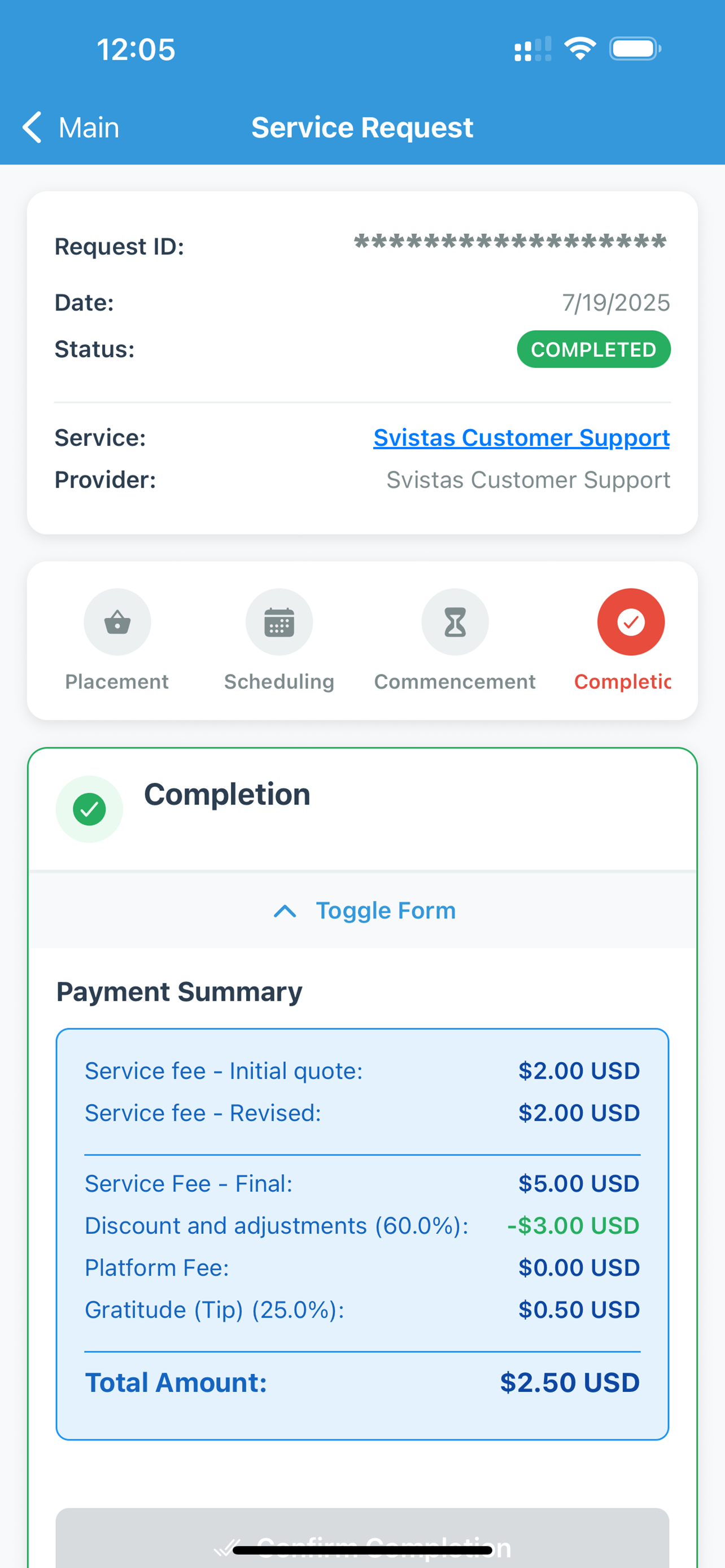Tap the Wi-Fi status icon
The width and height of the screenshot is (725, 1568).
tap(579, 49)
